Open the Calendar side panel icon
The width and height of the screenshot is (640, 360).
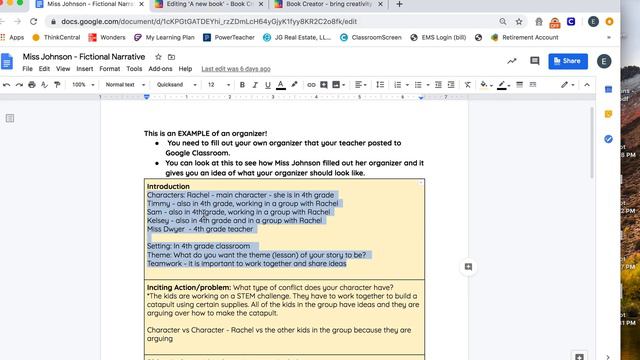pos(608,89)
